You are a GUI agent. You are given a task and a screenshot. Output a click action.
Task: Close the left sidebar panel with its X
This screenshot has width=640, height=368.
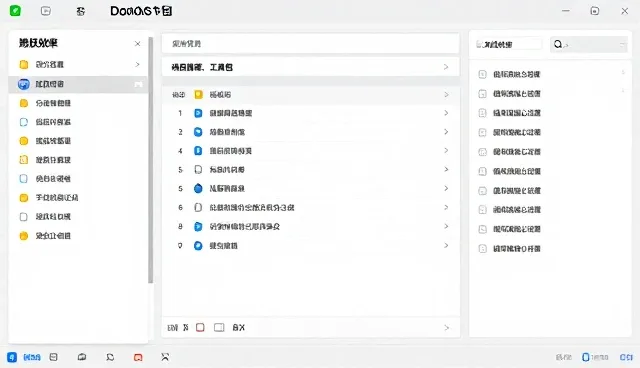click(x=138, y=44)
